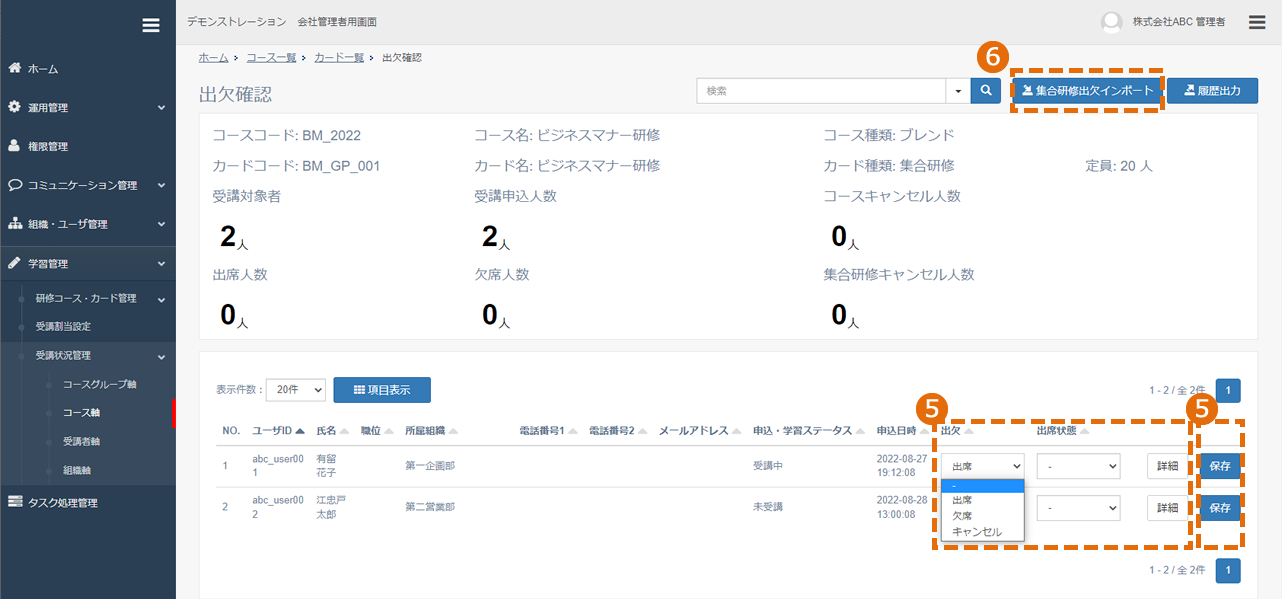Toggle the sidebar hamburger menu icon
1282x599 pixels.
coord(151,26)
